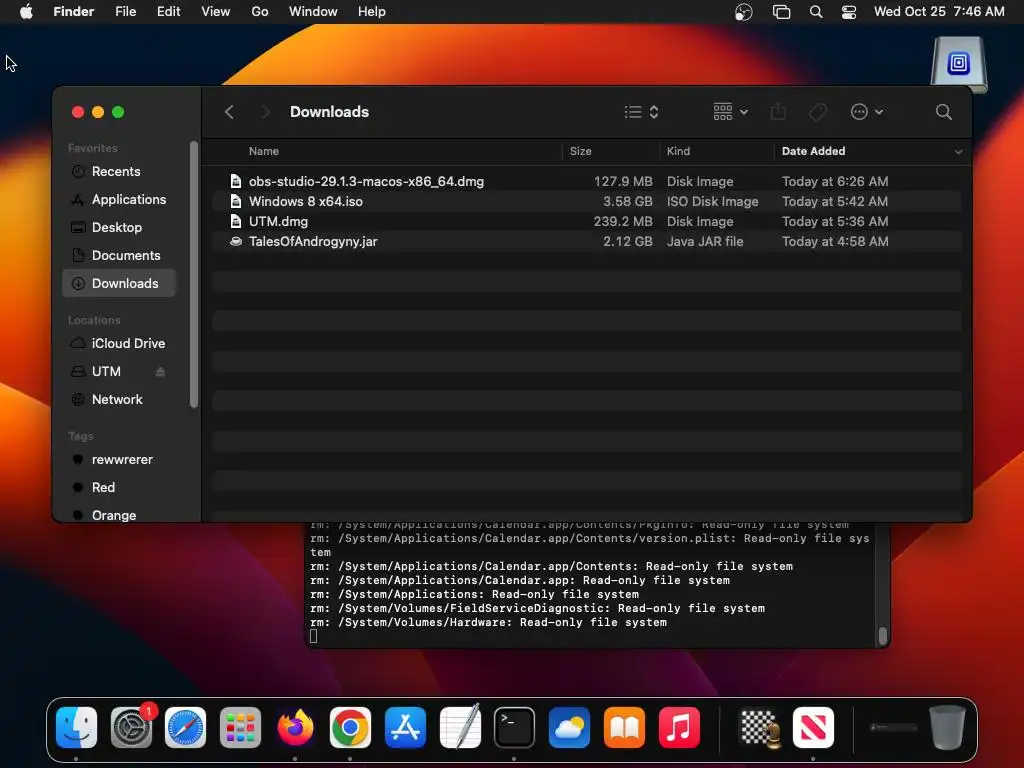Screen dimensions: 1024x768
Task: Launch Music from the Dock
Action: point(679,727)
